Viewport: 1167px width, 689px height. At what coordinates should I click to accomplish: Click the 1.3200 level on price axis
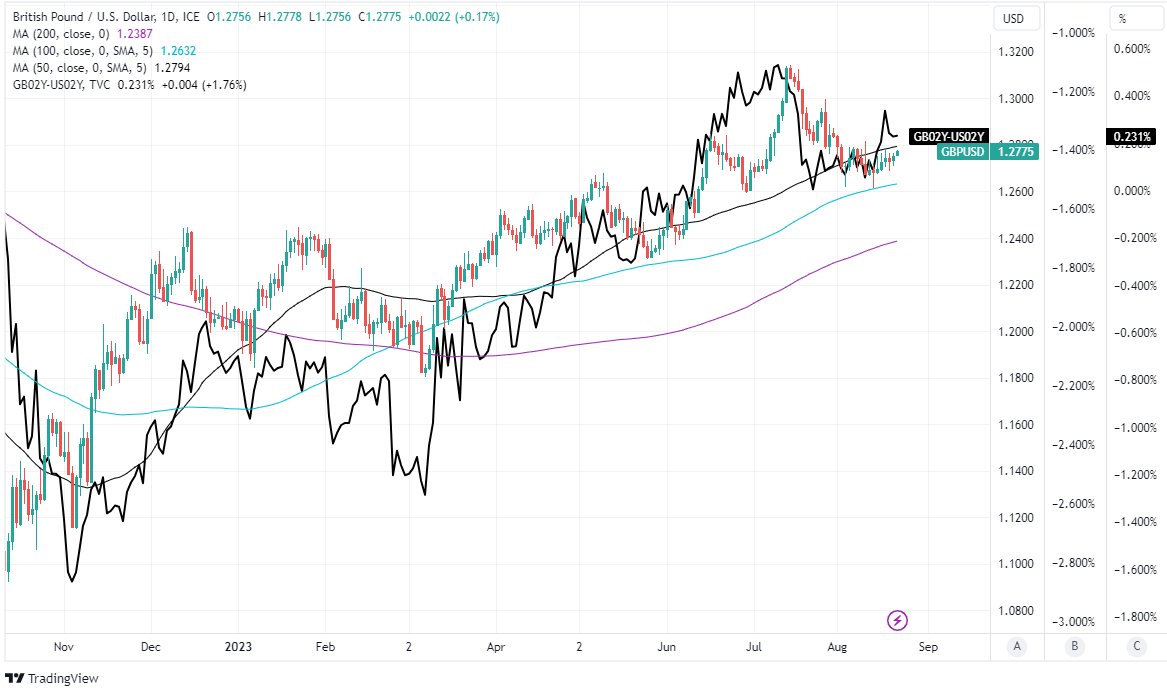[1015, 52]
